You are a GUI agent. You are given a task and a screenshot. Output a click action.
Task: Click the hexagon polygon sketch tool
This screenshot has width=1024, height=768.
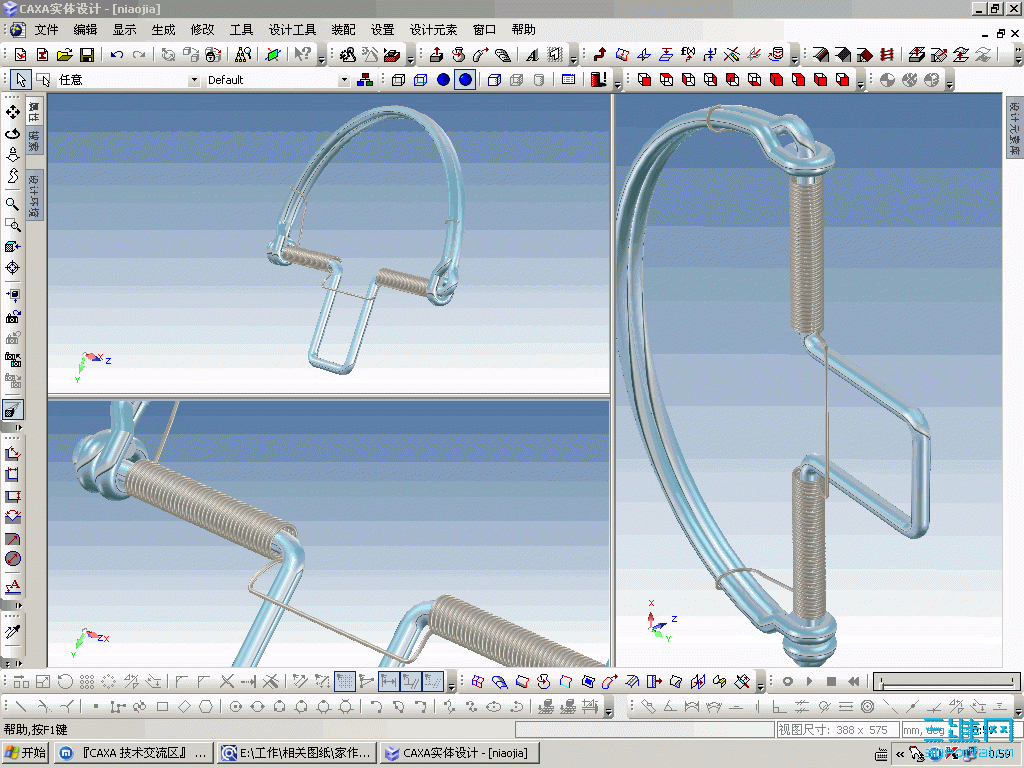coord(206,706)
